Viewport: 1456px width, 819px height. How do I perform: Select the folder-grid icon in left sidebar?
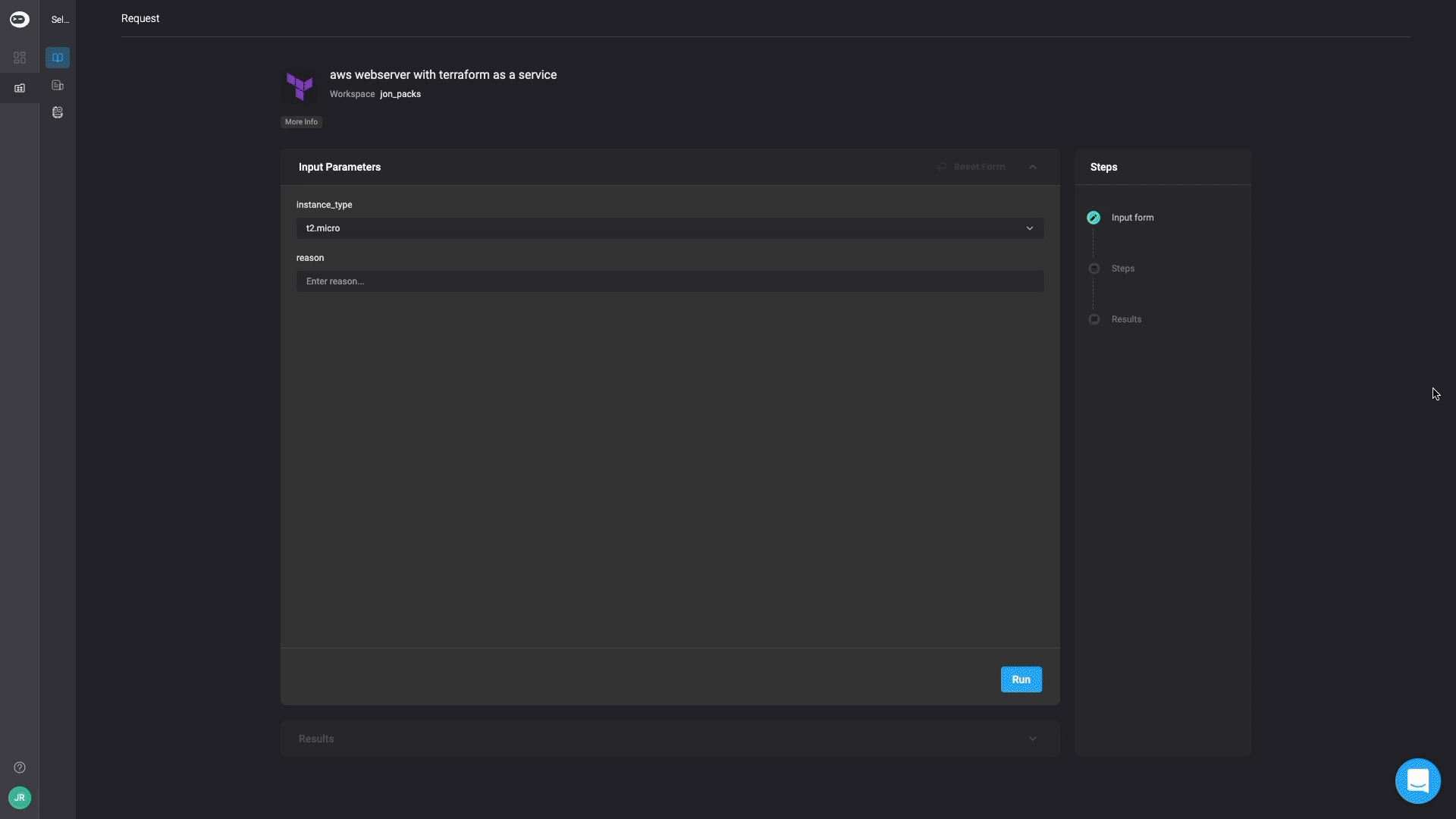[20, 88]
